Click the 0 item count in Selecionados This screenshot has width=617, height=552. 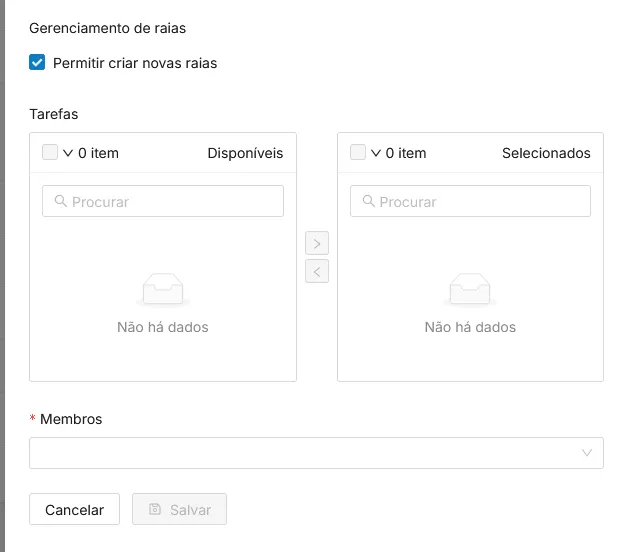pyautogui.click(x=406, y=153)
